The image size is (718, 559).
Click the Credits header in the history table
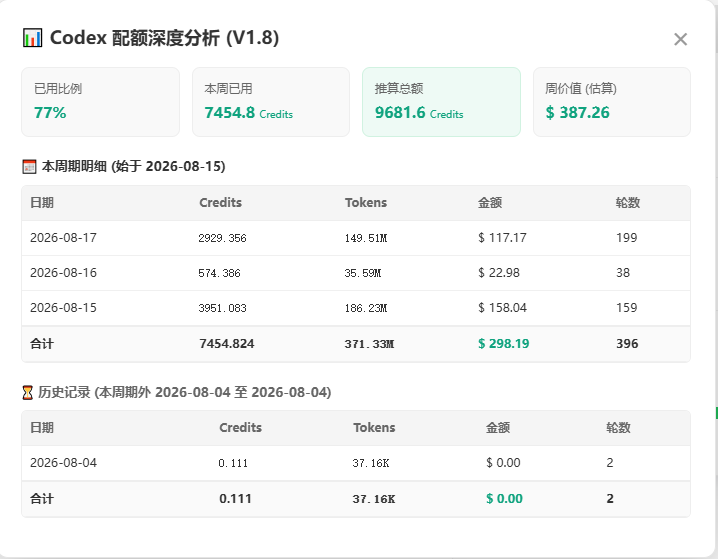(x=240, y=428)
